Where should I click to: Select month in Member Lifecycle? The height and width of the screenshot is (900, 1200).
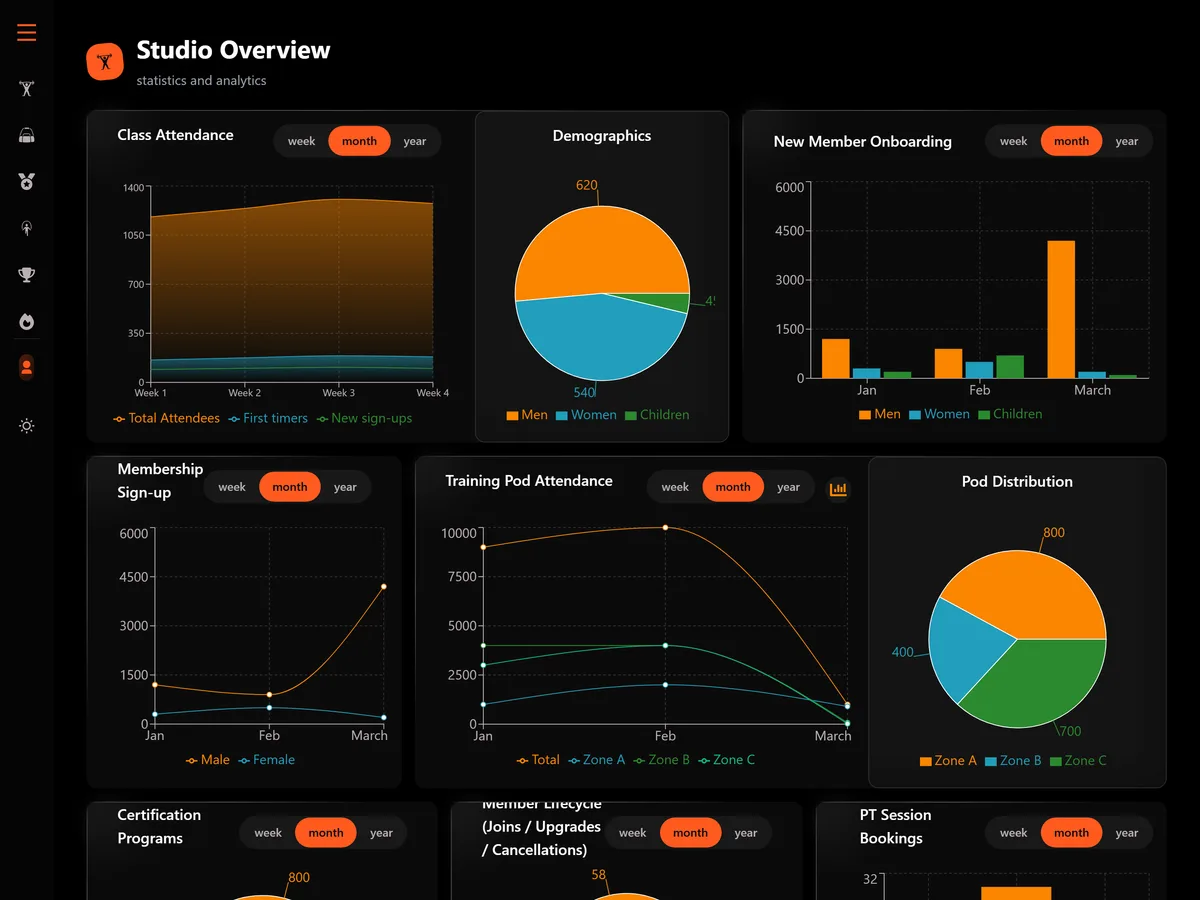(690, 833)
